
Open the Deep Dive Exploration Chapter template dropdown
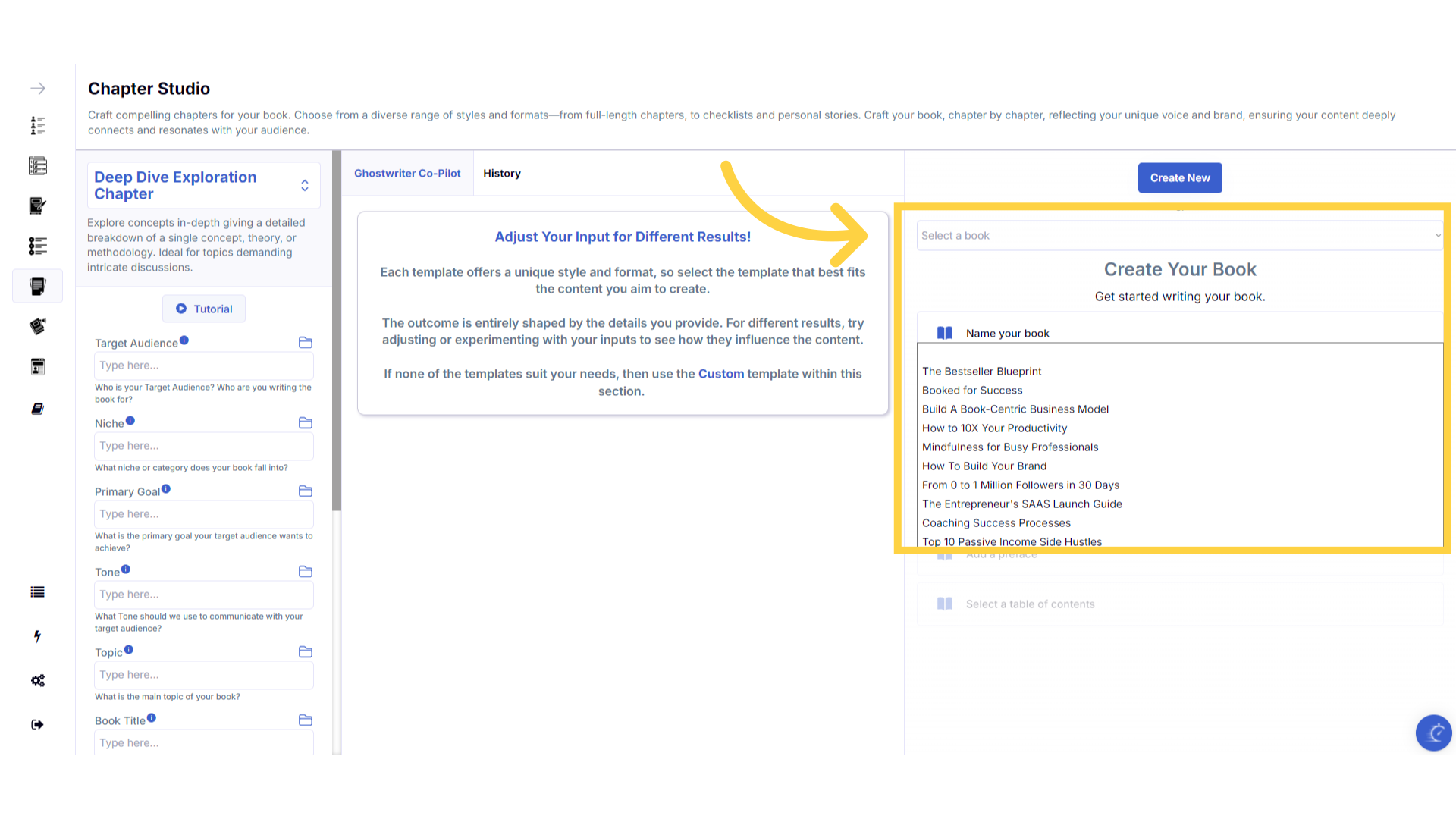click(x=204, y=185)
